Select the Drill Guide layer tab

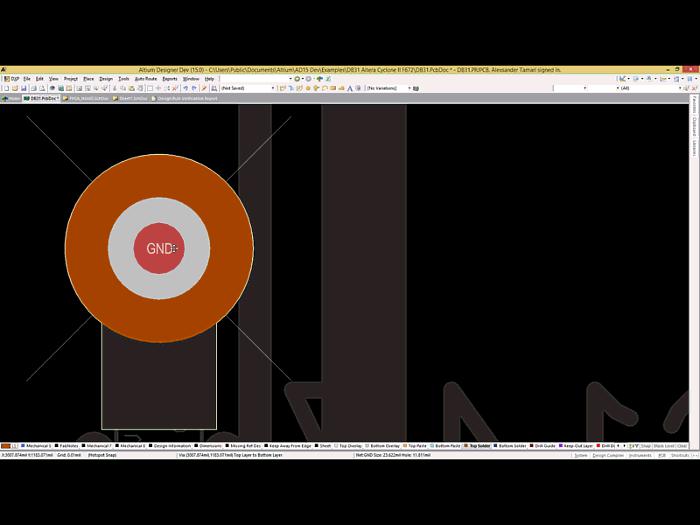click(x=542, y=446)
